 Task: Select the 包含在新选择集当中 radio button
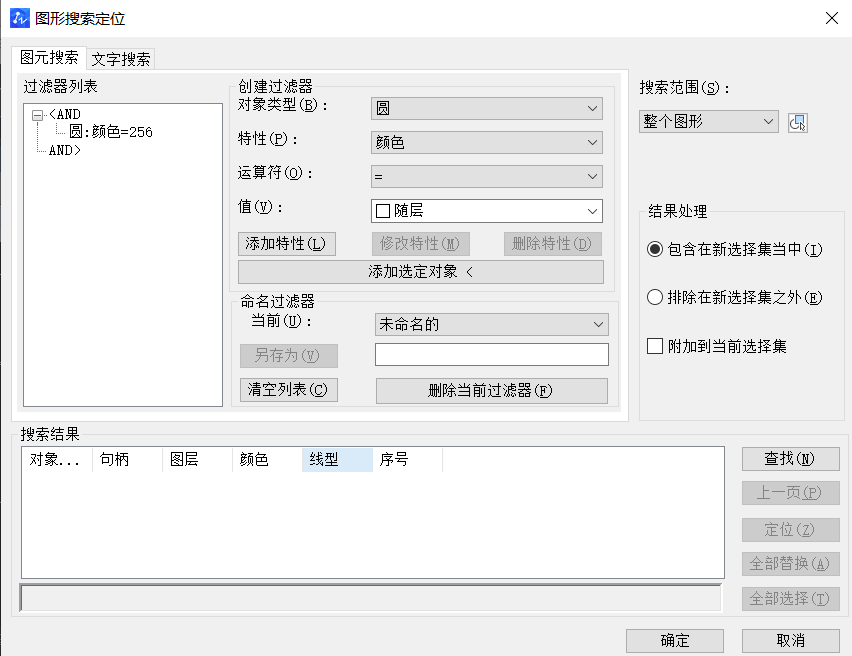pos(658,250)
